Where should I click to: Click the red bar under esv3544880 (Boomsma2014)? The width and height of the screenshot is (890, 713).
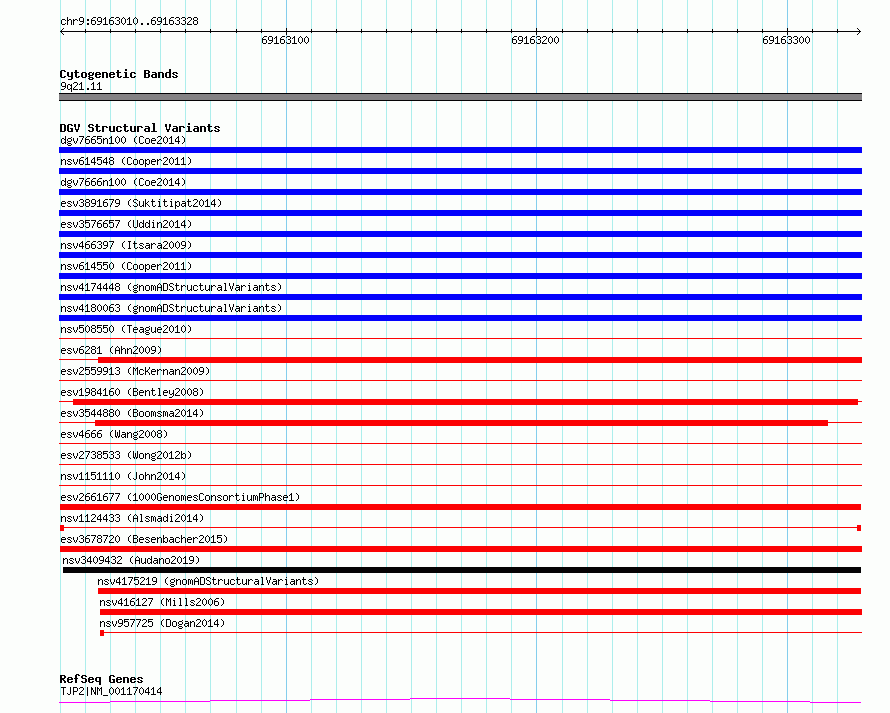(461, 423)
